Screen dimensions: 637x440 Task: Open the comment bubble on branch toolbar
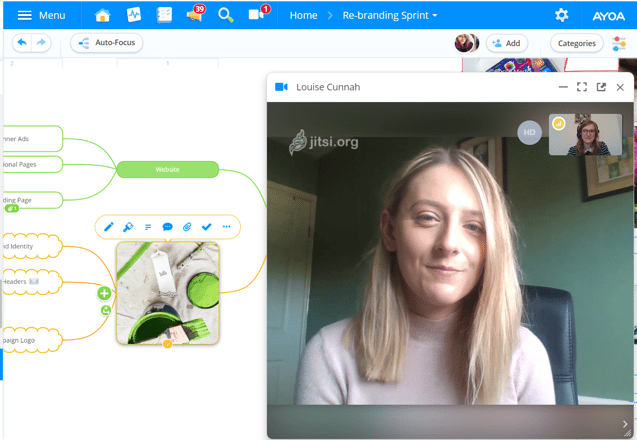tap(167, 227)
